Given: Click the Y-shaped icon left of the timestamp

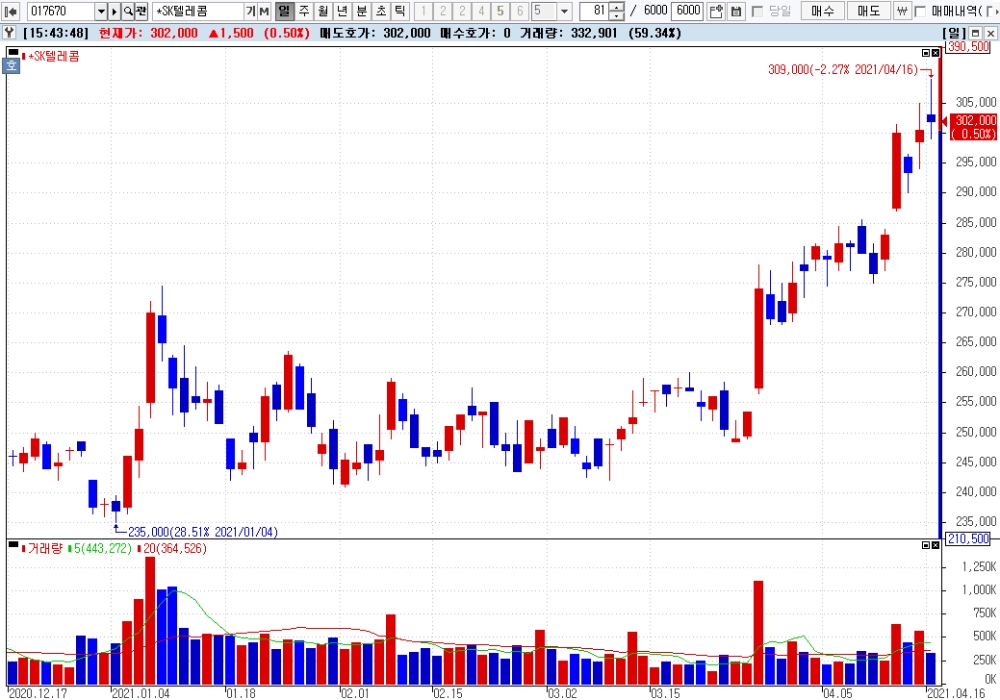Looking at the screenshot, I should [x=9, y=32].
